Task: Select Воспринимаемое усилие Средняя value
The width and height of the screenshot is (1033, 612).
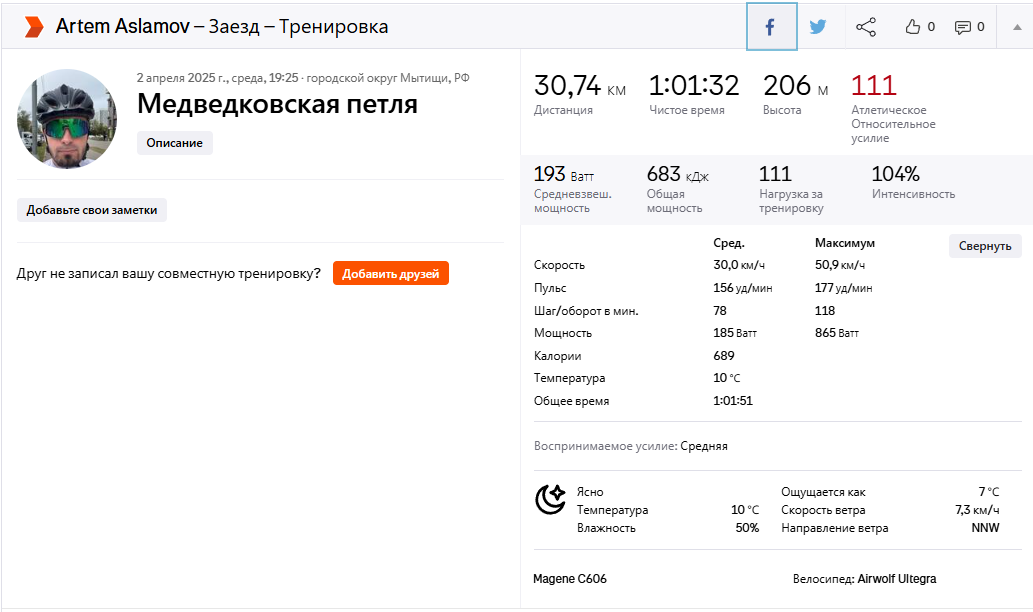Action: point(704,446)
